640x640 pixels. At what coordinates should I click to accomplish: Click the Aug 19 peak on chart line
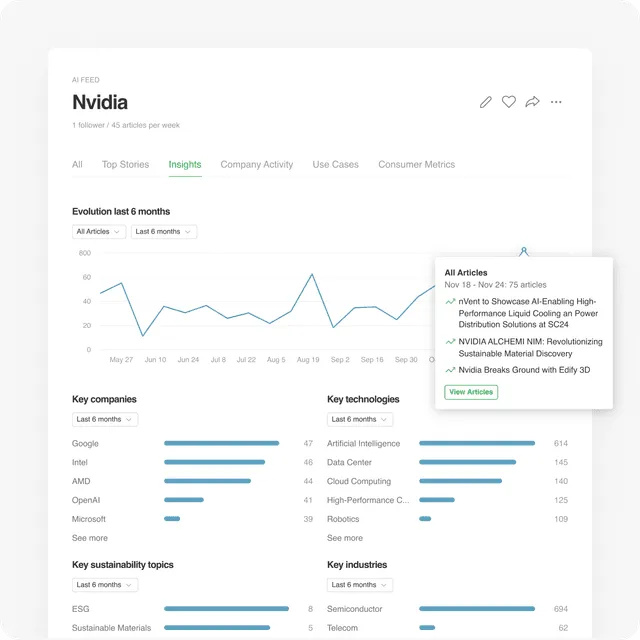pyautogui.click(x=312, y=274)
